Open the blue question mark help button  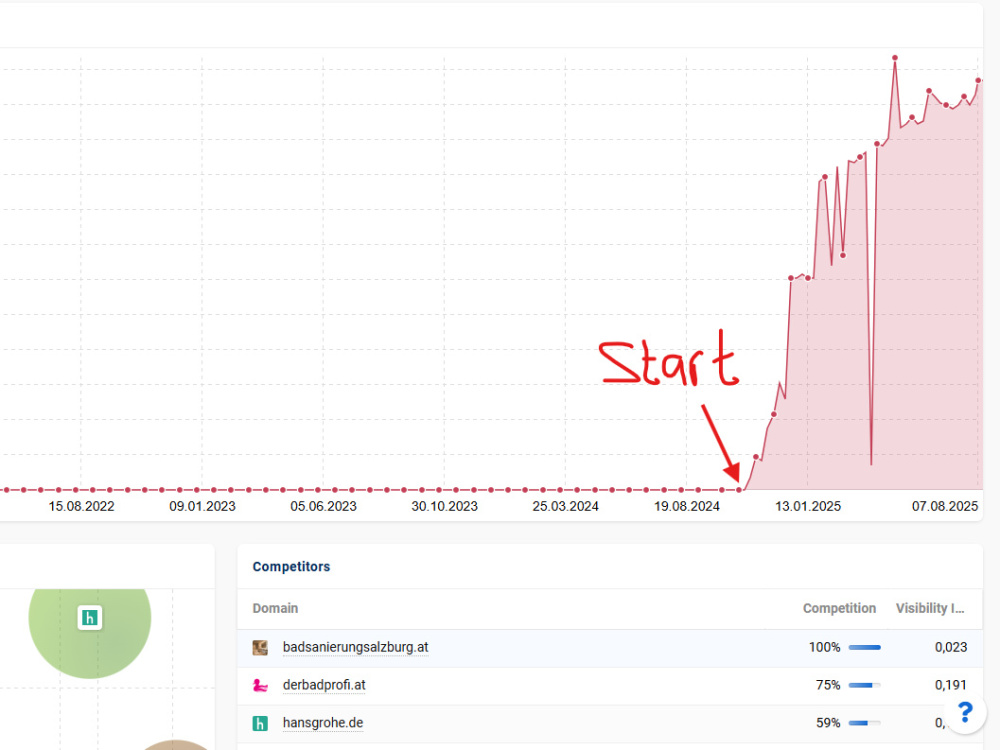[x=965, y=712]
